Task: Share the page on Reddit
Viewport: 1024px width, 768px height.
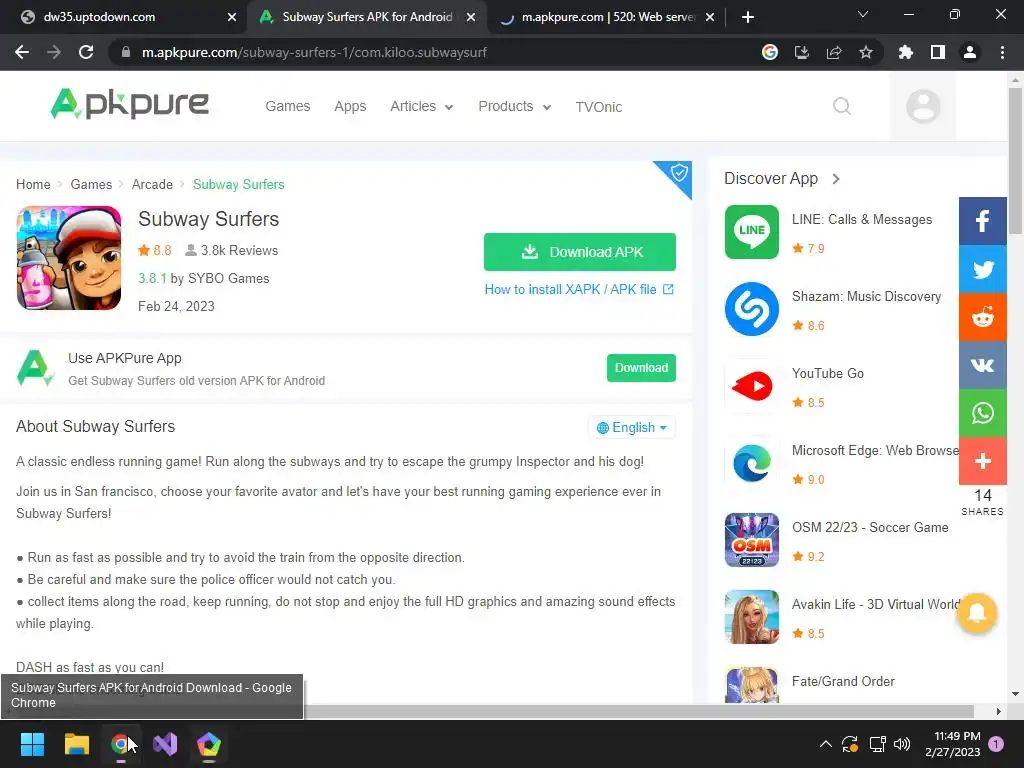Action: pos(982,317)
